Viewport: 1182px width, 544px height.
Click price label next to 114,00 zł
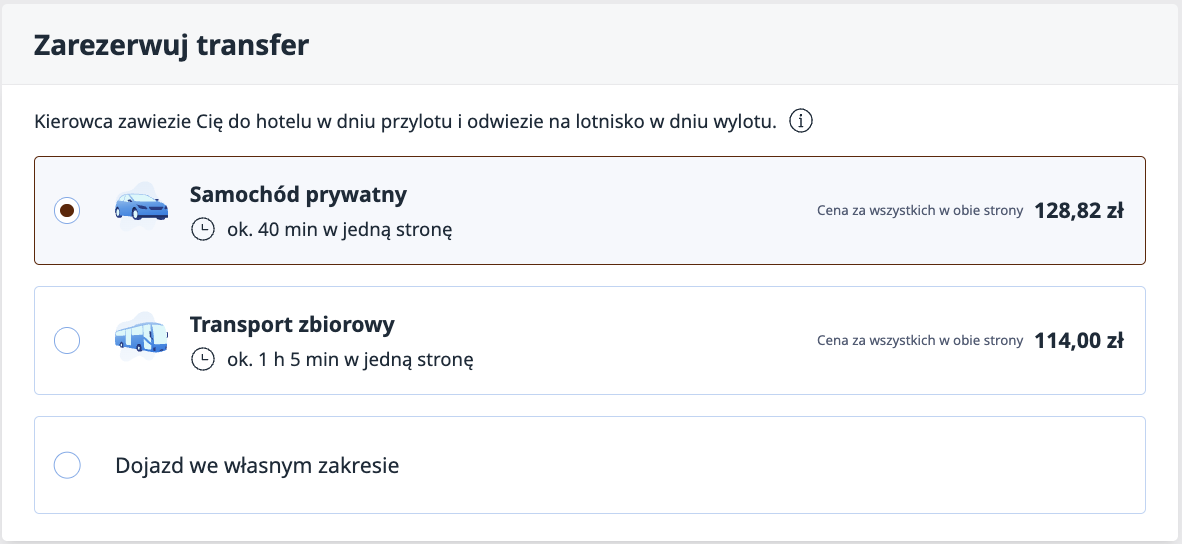(920, 341)
